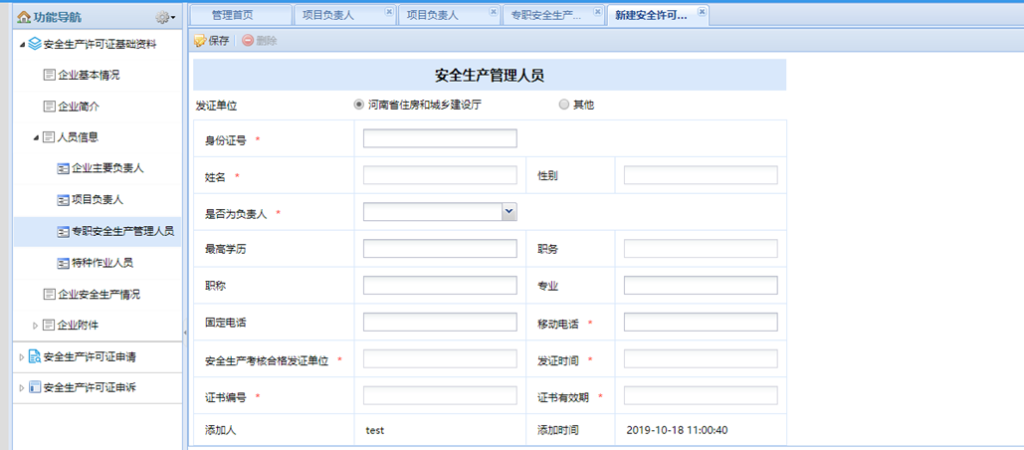Click the home icon beside 功能导航
This screenshot has width=1024, height=450.
(x=24, y=16)
